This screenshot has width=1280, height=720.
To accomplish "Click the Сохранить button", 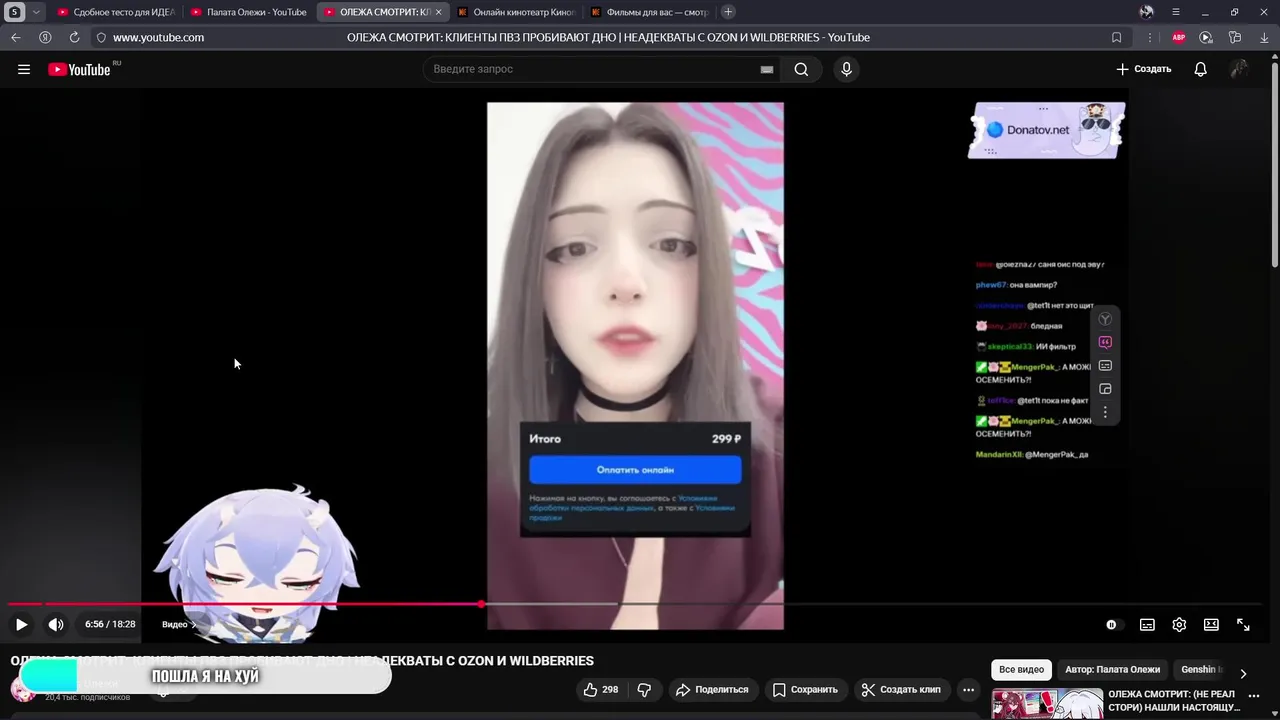I will click(805, 689).
